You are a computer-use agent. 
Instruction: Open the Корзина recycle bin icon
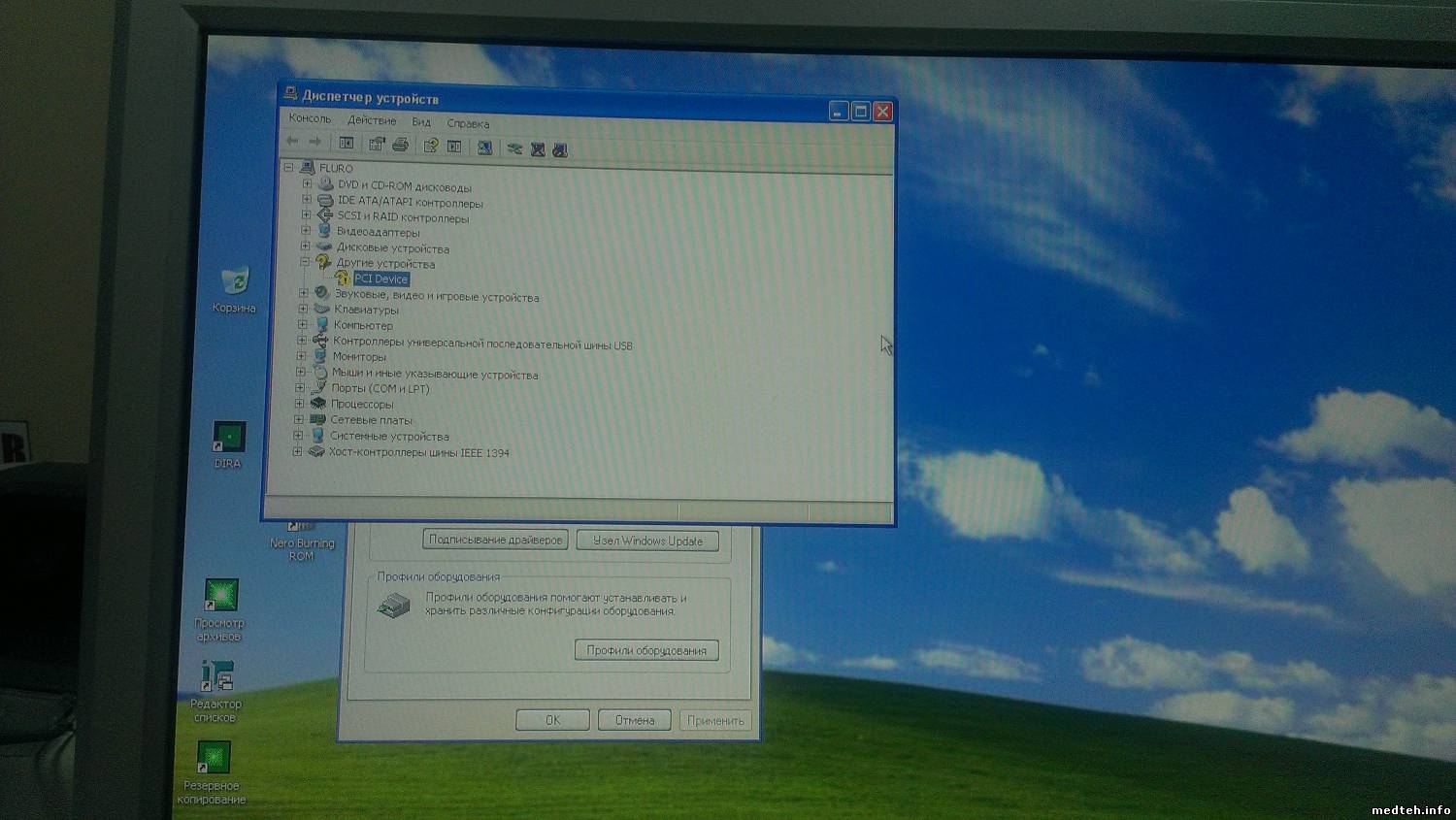point(235,282)
